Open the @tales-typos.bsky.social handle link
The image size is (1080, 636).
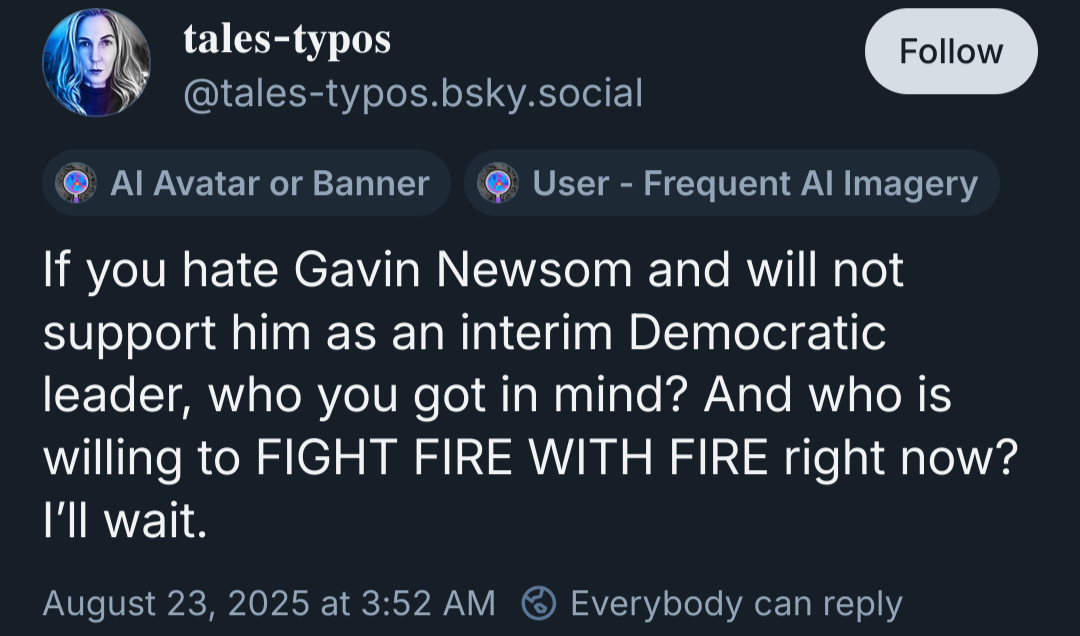point(413,93)
